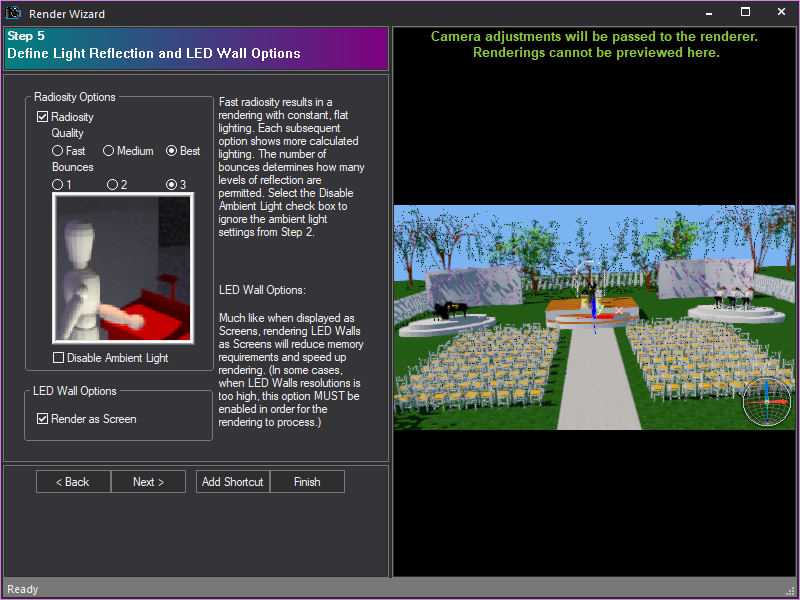Finish the Render Wizard
The image size is (800, 600).
pyautogui.click(x=307, y=481)
